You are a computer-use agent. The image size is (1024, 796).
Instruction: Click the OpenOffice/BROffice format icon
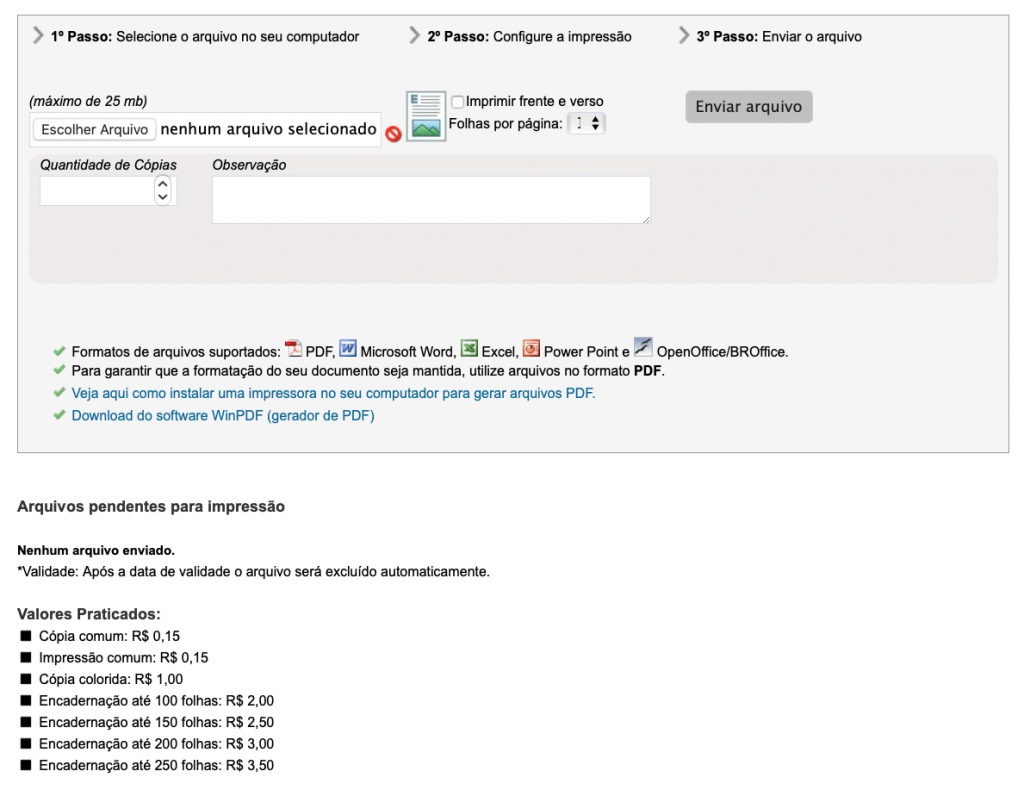pos(643,347)
